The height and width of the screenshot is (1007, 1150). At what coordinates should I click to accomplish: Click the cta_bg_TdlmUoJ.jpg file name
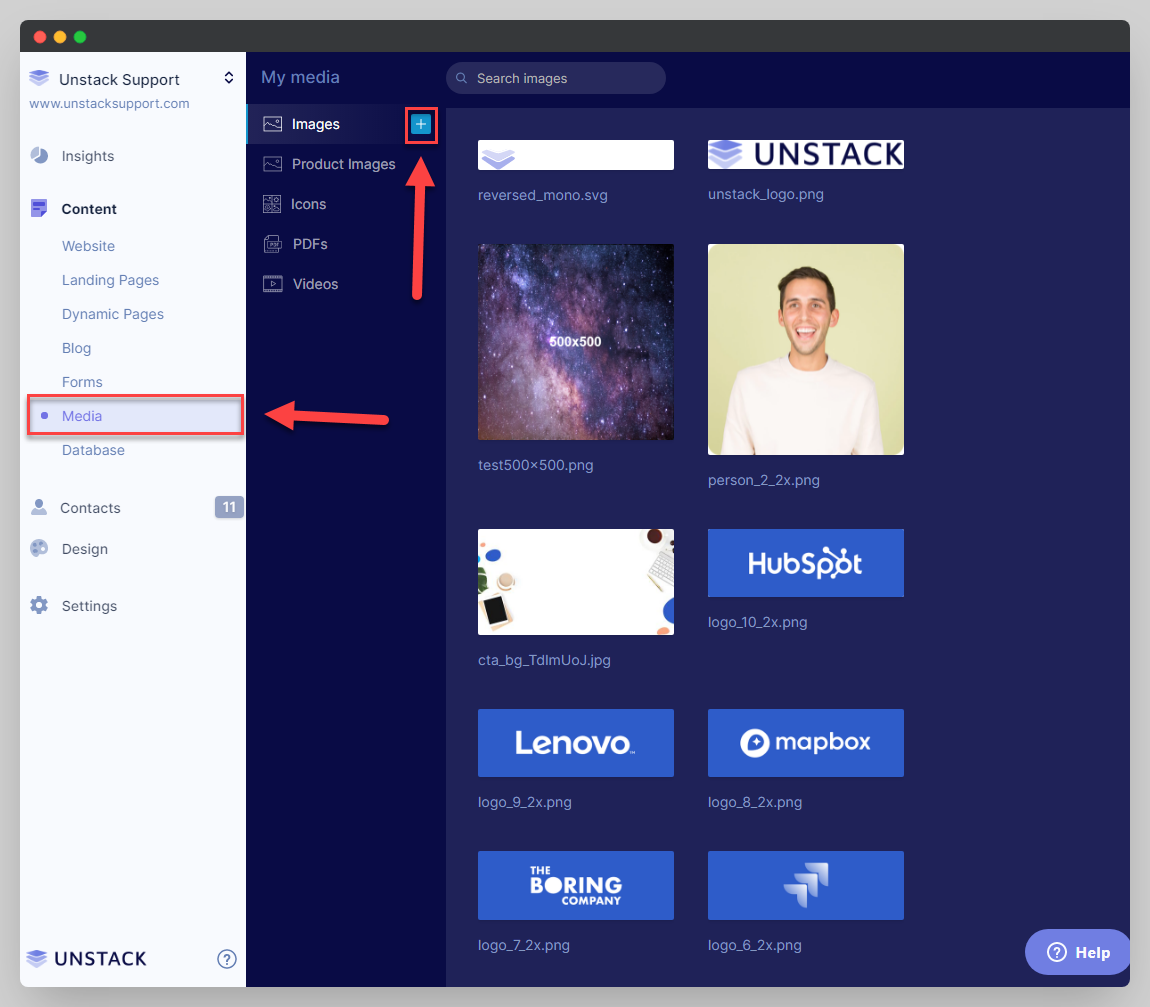click(544, 660)
